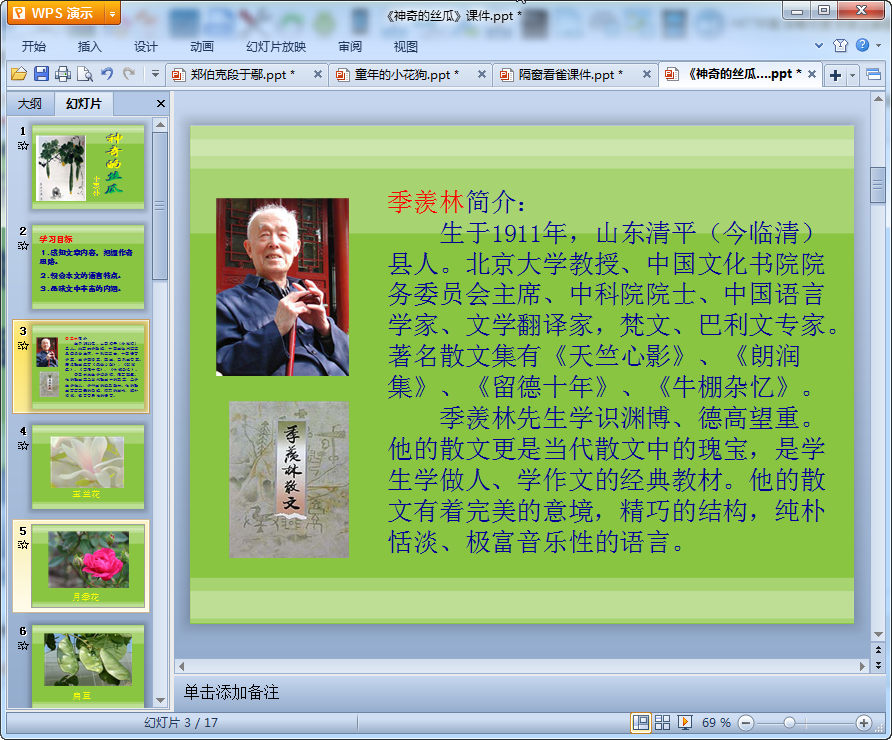Go to previous slide with double-up arrow
The width and height of the screenshot is (892, 740).
pyautogui.click(x=878, y=650)
